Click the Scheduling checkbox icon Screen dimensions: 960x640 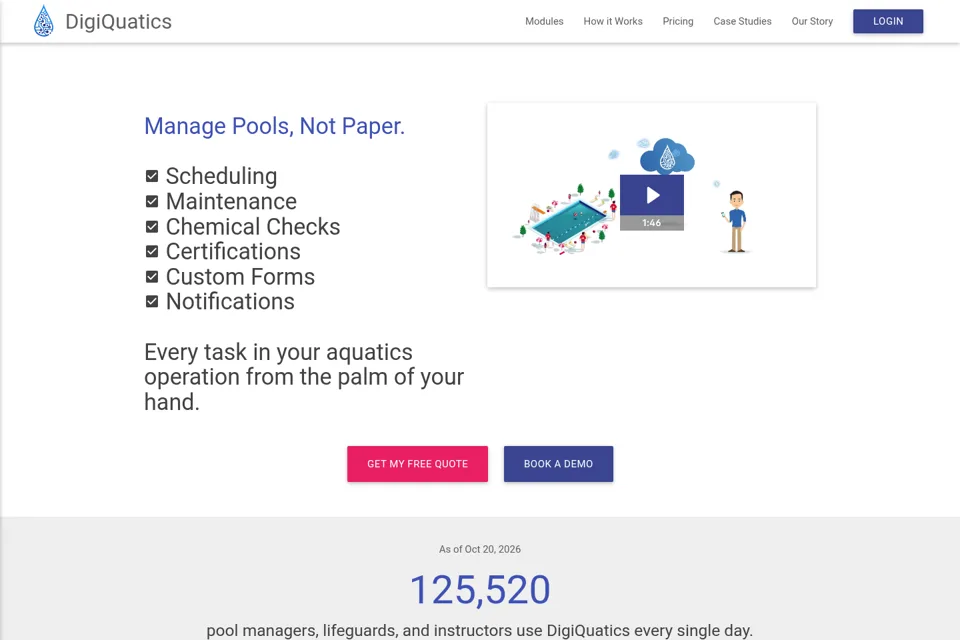[x=152, y=176]
